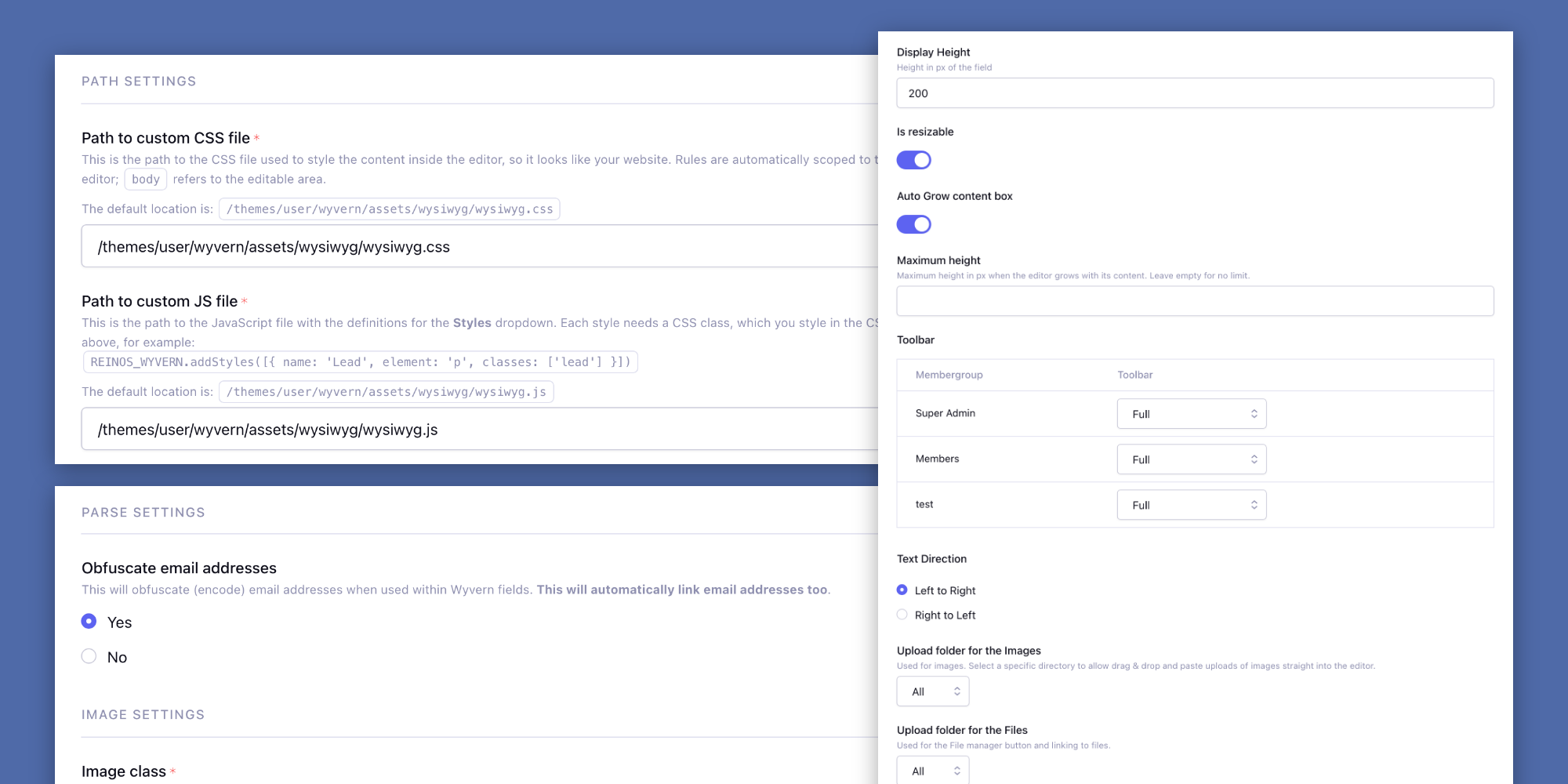Toggle the Is resizable switch

click(x=913, y=160)
